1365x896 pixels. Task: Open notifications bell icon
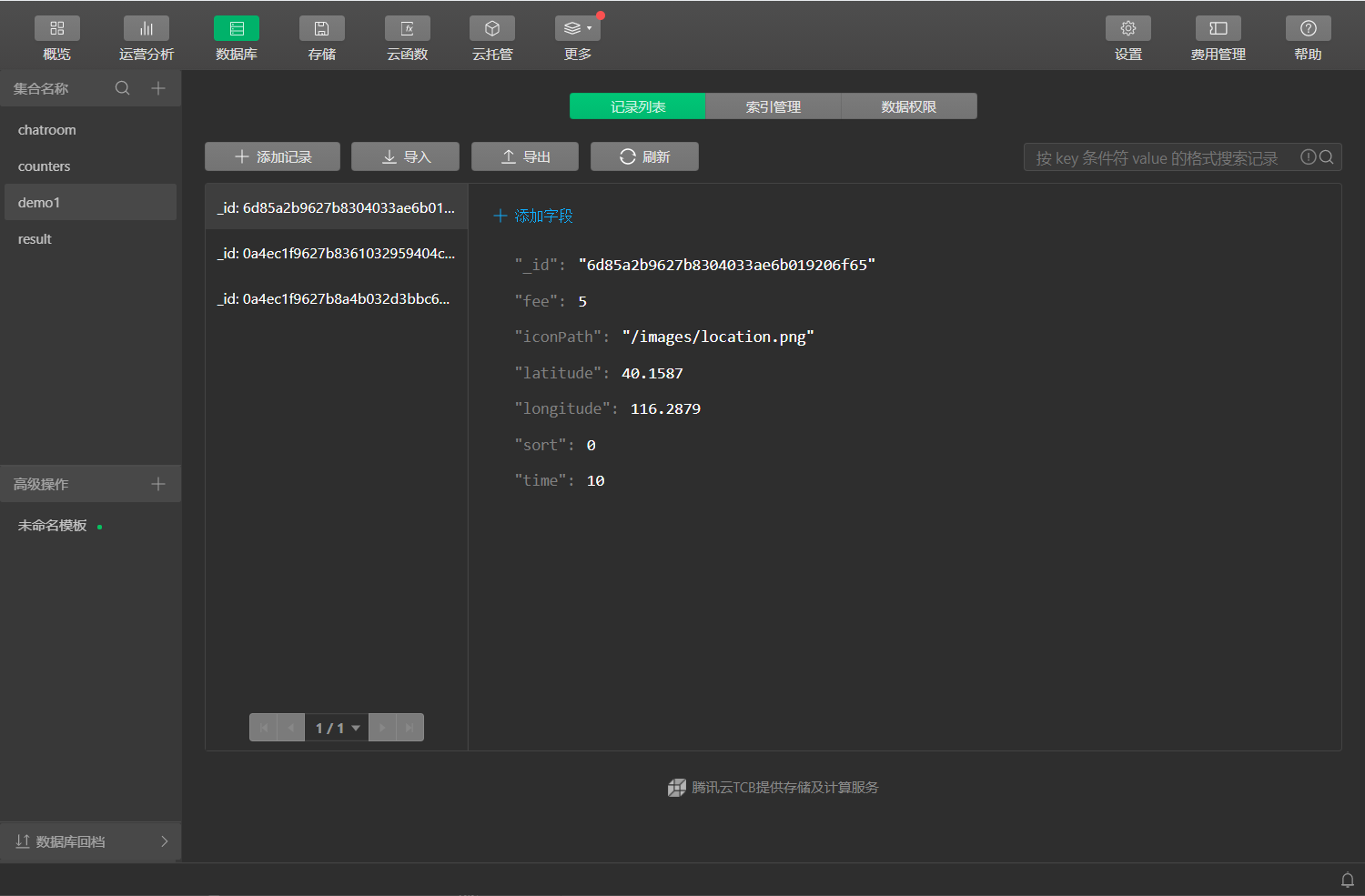[1348, 880]
